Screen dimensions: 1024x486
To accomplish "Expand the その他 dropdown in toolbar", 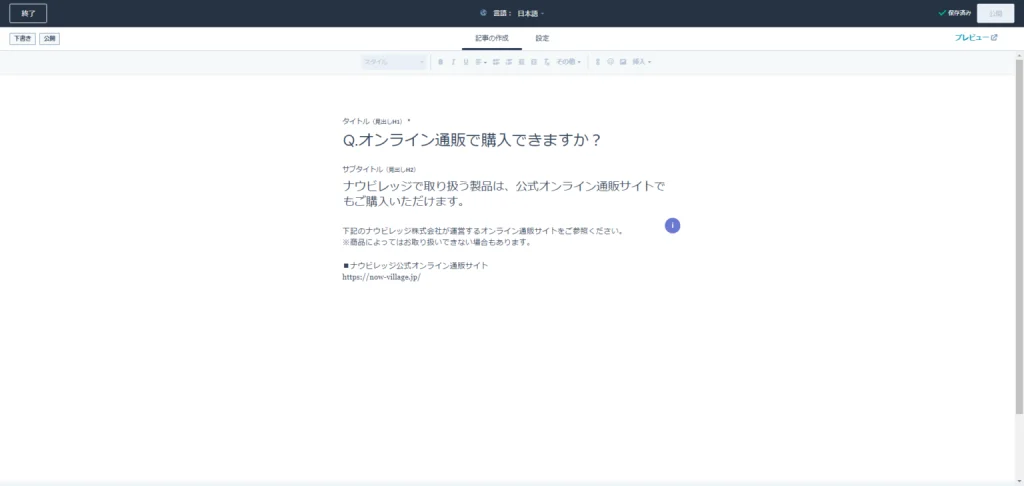I will click(x=568, y=62).
